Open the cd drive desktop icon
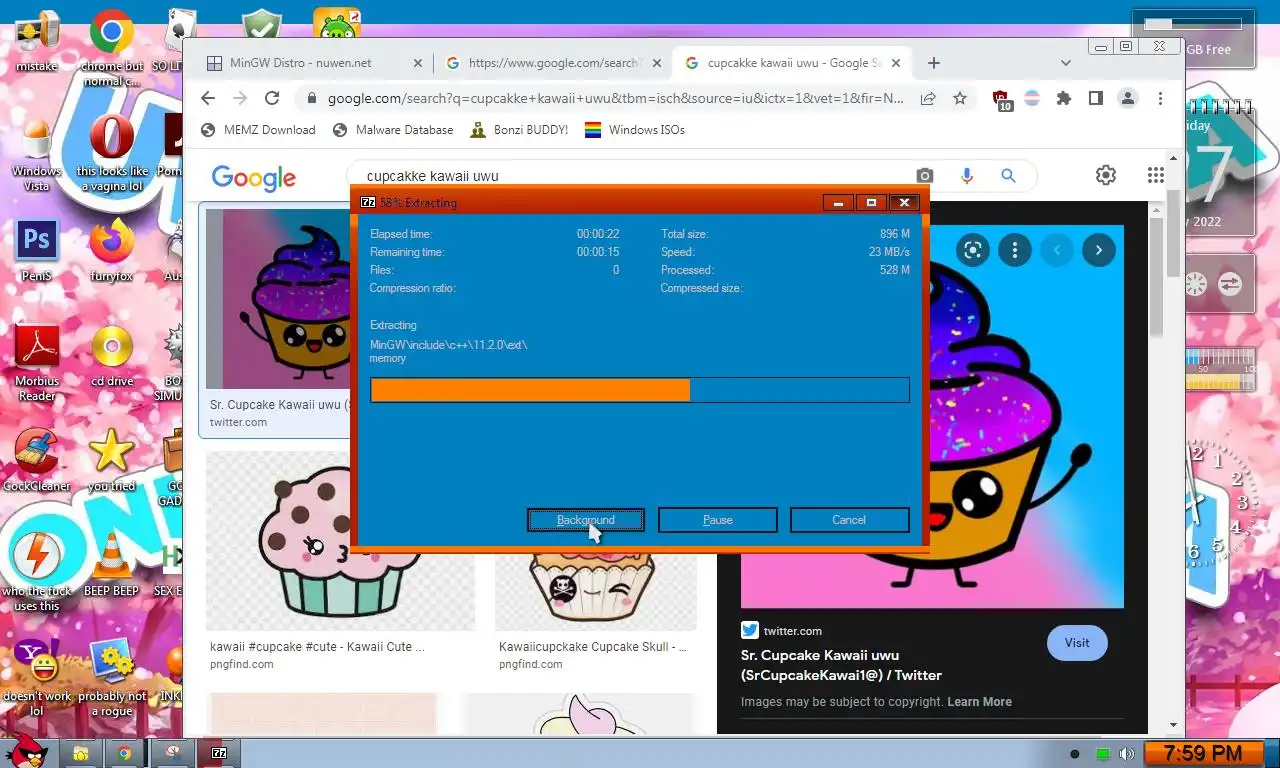 [x=111, y=355]
